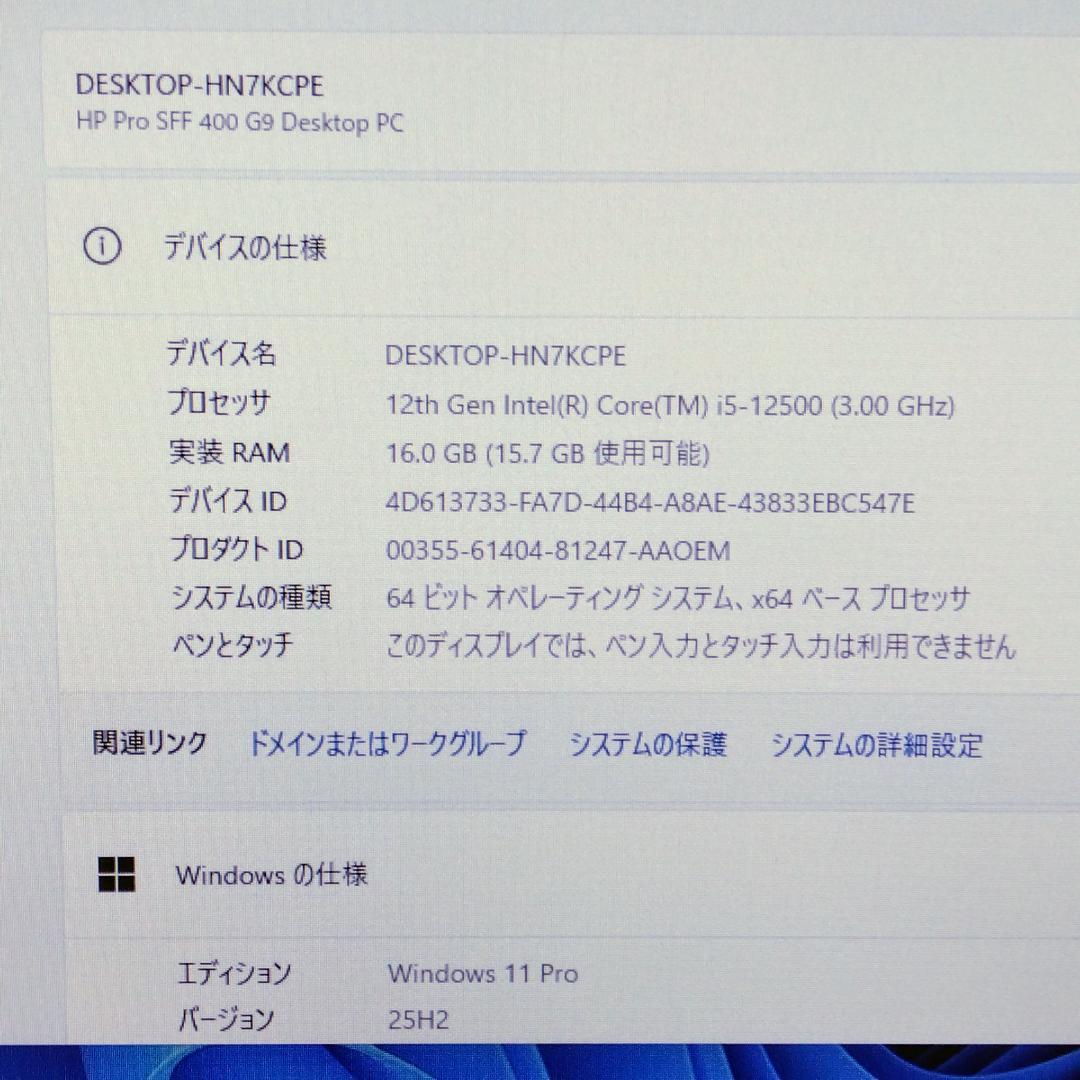Click the info icon beside デバイスの仕様
This screenshot has width=1080, height=1080.
point(102,246)
